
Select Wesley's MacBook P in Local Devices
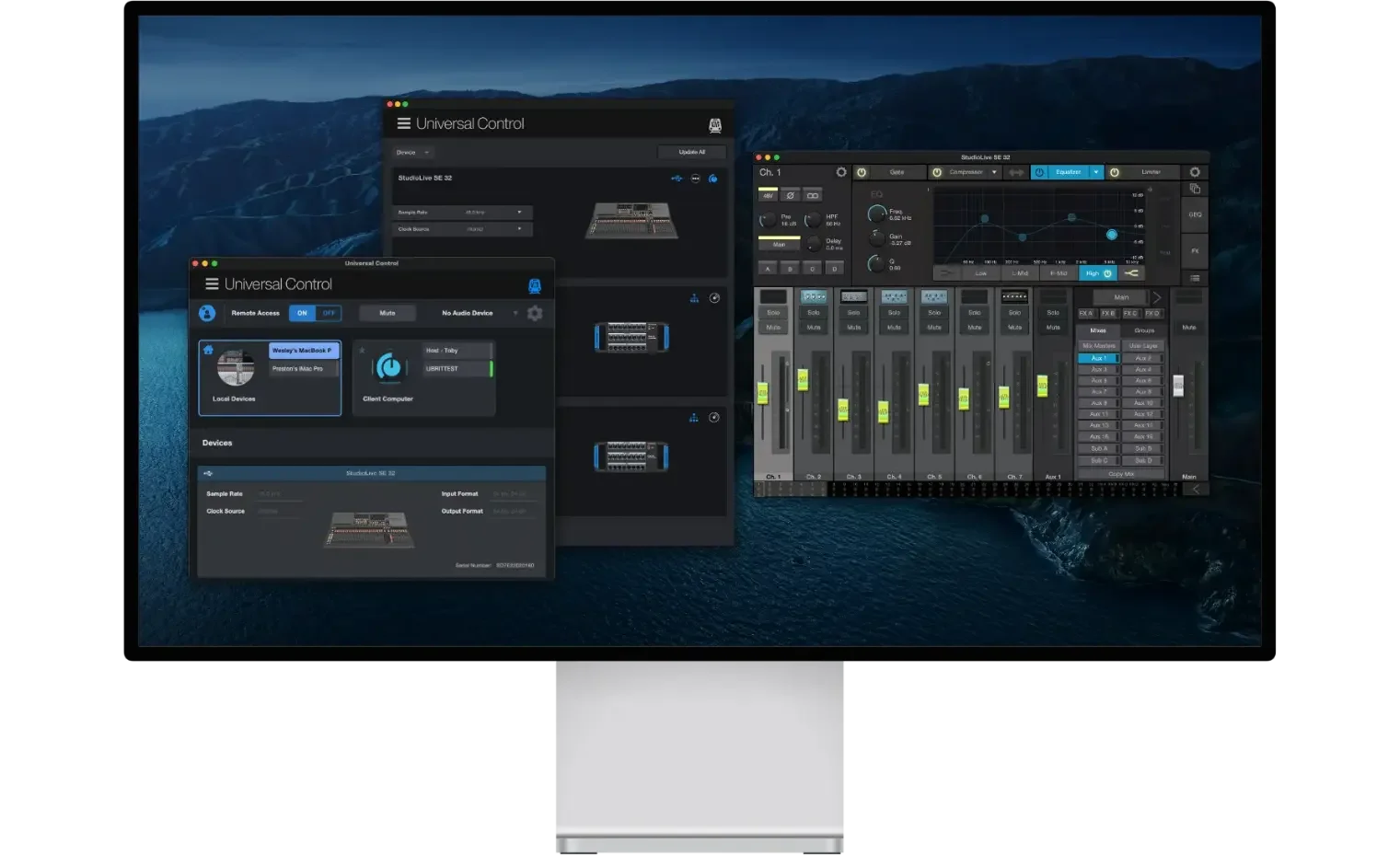[x=304, y=351]
